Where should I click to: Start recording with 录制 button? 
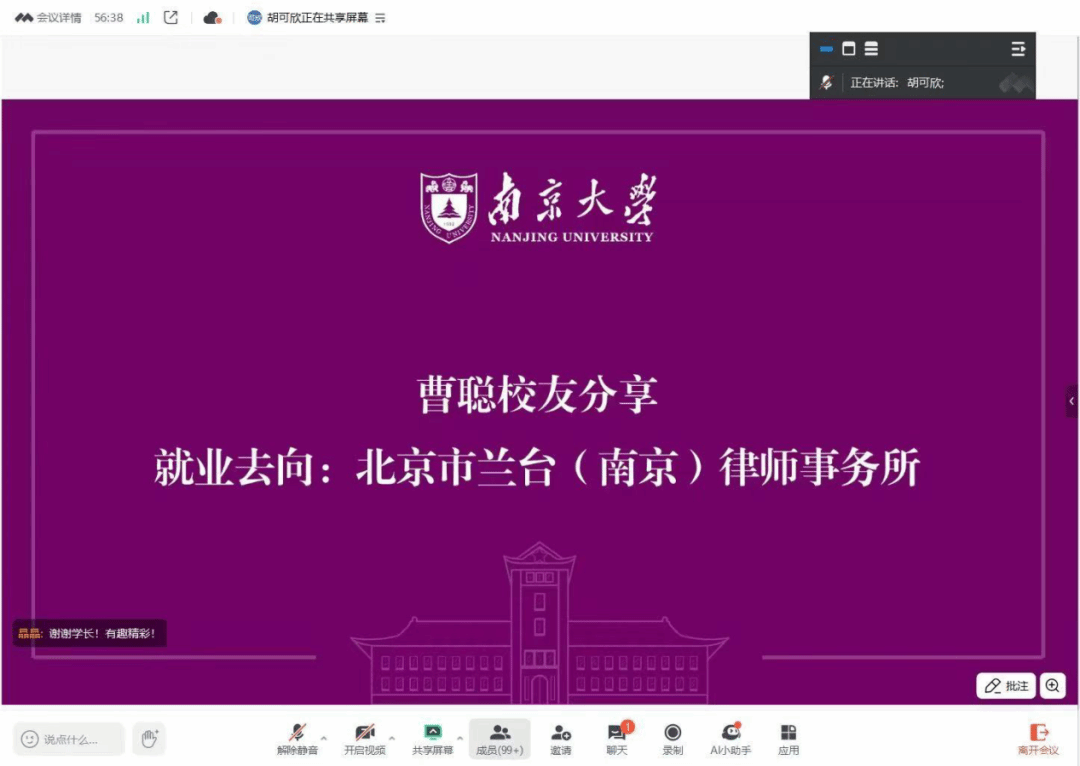coord(673,738)
